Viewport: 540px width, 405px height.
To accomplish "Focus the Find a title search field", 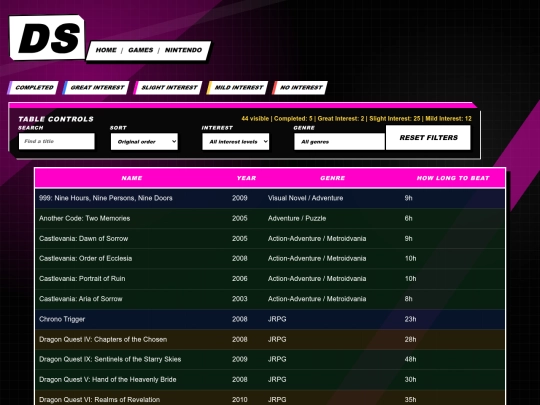I will tap(56, 141).
